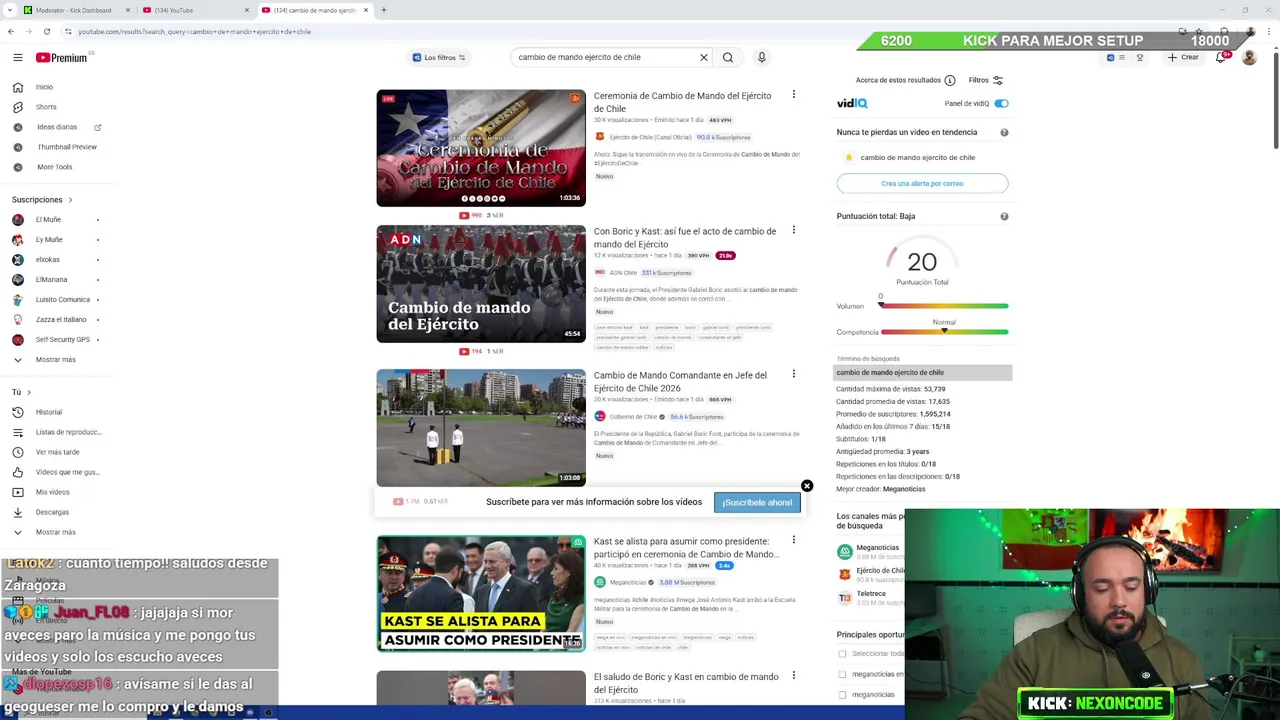Open Ceremonia de Cambio de Mando thumbnail
The image size is (1280, 720).
(481, 148)
